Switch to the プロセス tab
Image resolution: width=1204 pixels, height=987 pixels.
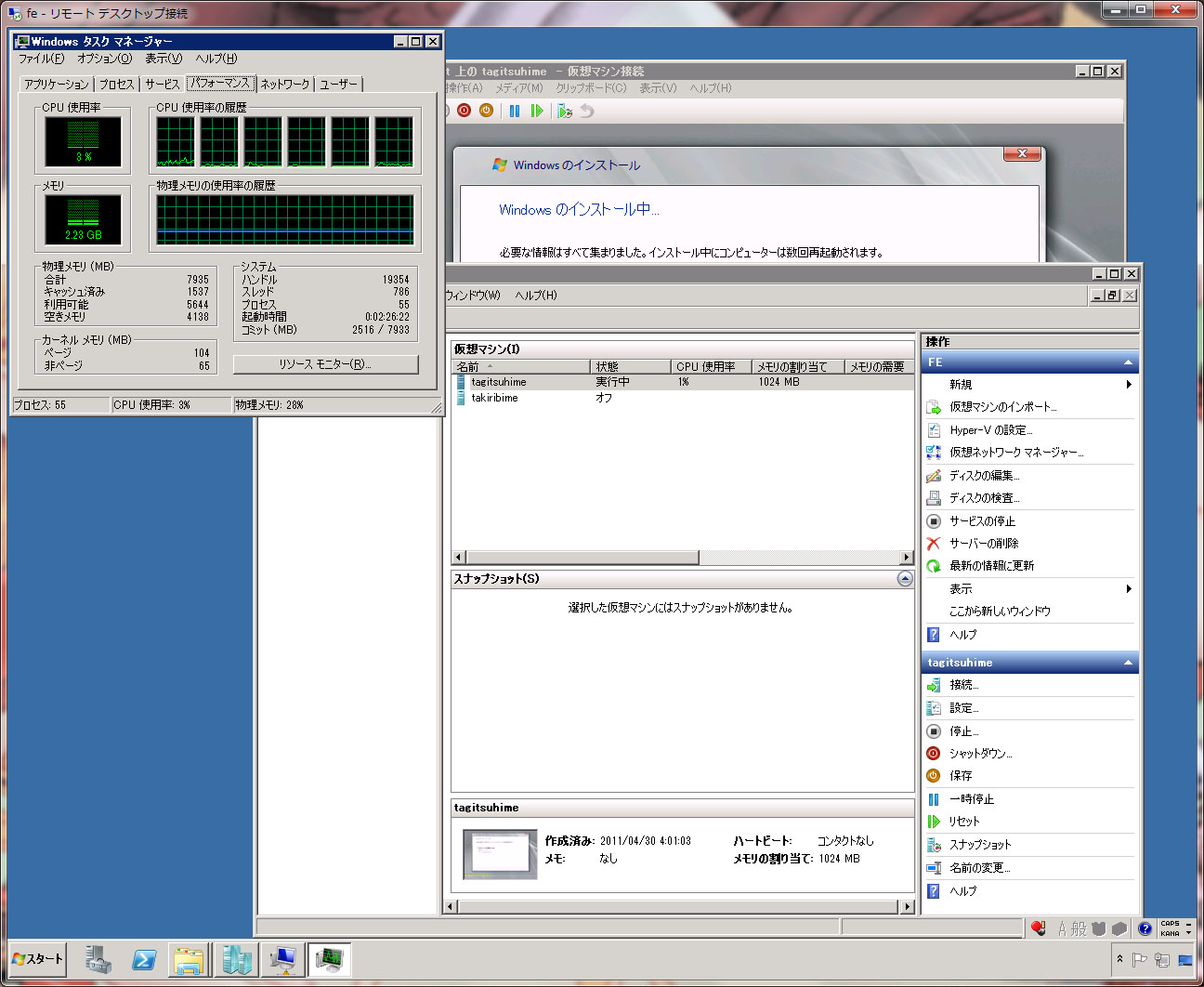point(117,85)
